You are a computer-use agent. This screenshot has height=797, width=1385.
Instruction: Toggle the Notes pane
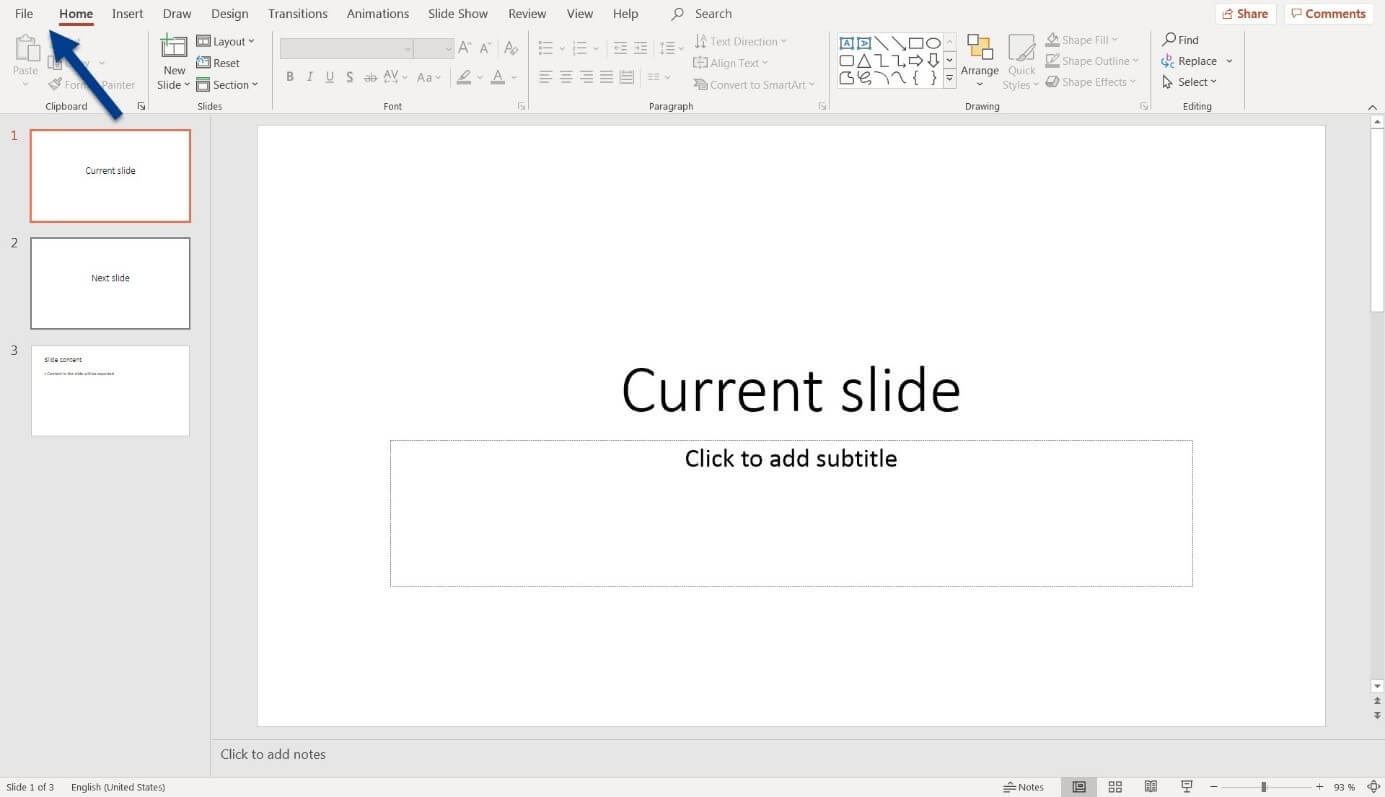[1024, 787]
